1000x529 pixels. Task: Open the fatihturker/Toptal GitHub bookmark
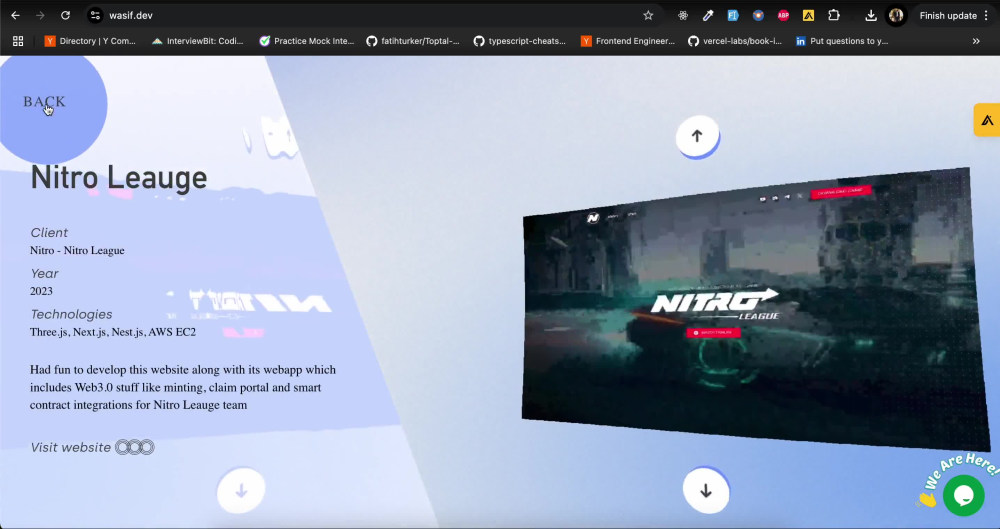(413, 41)
